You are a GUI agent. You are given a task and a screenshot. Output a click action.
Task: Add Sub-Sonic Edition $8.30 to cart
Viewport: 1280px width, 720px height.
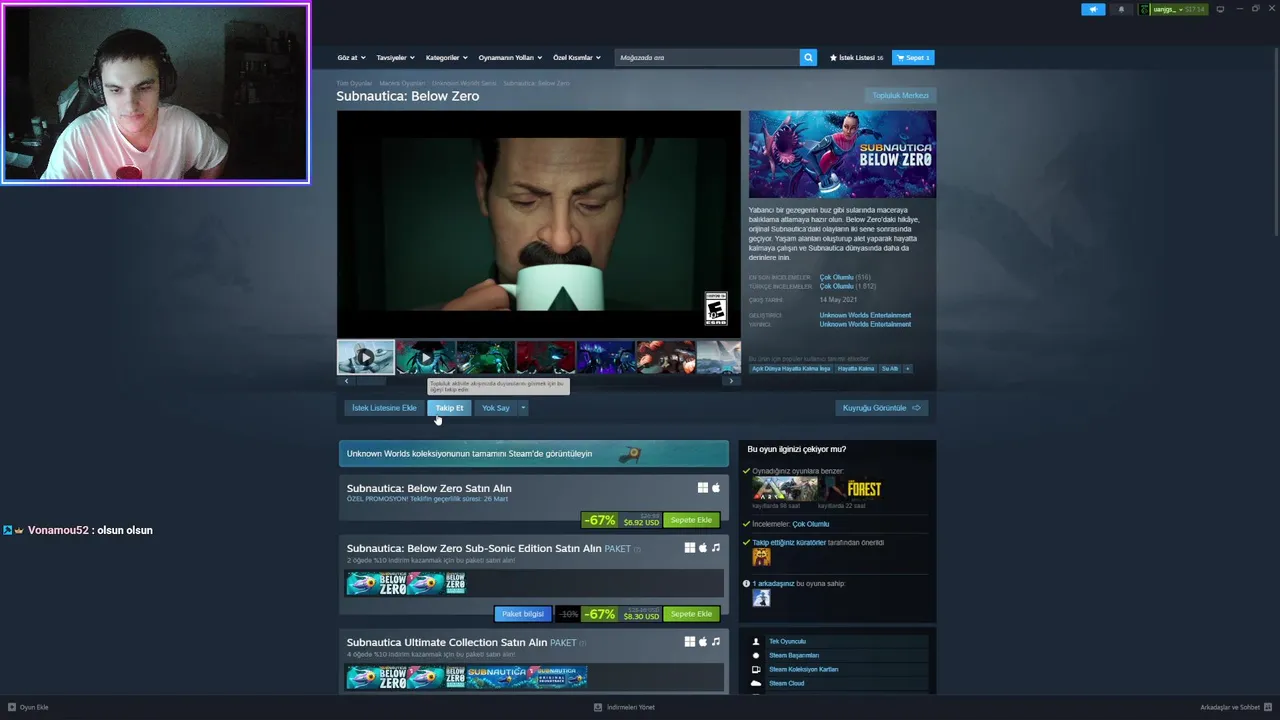click(x=691, y=614)
